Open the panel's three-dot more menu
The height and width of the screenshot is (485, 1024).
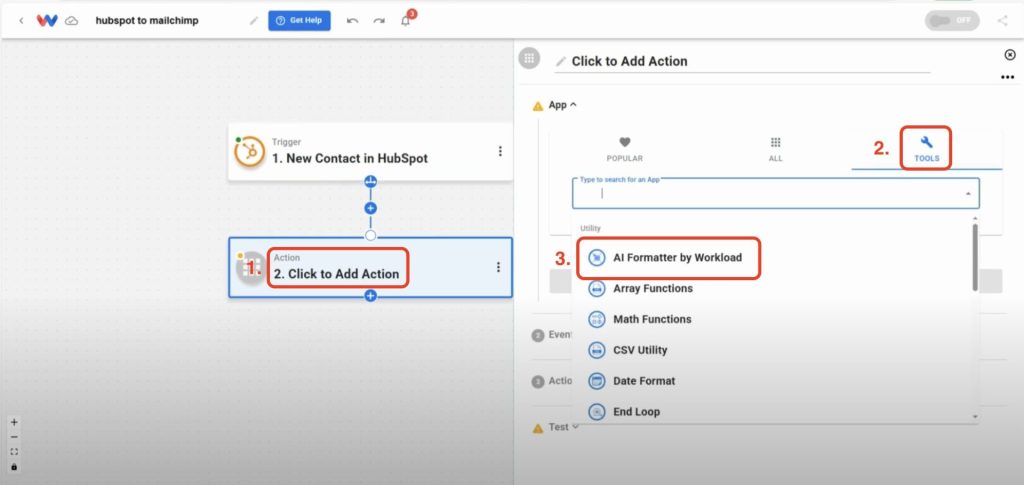coord(1007,78)
